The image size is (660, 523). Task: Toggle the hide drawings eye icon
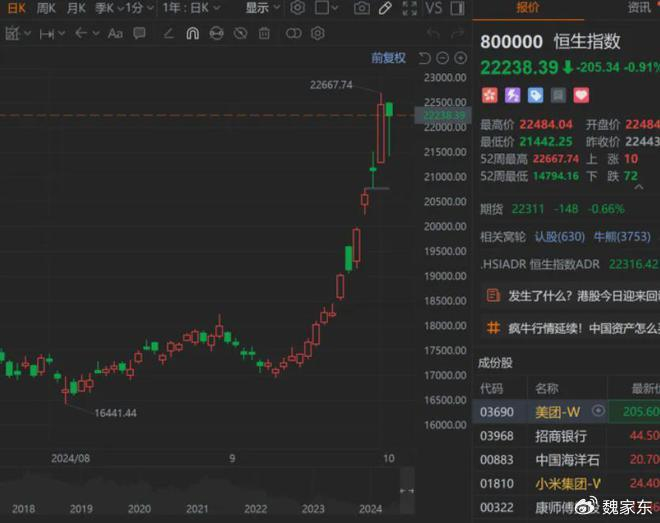(240, 33)
